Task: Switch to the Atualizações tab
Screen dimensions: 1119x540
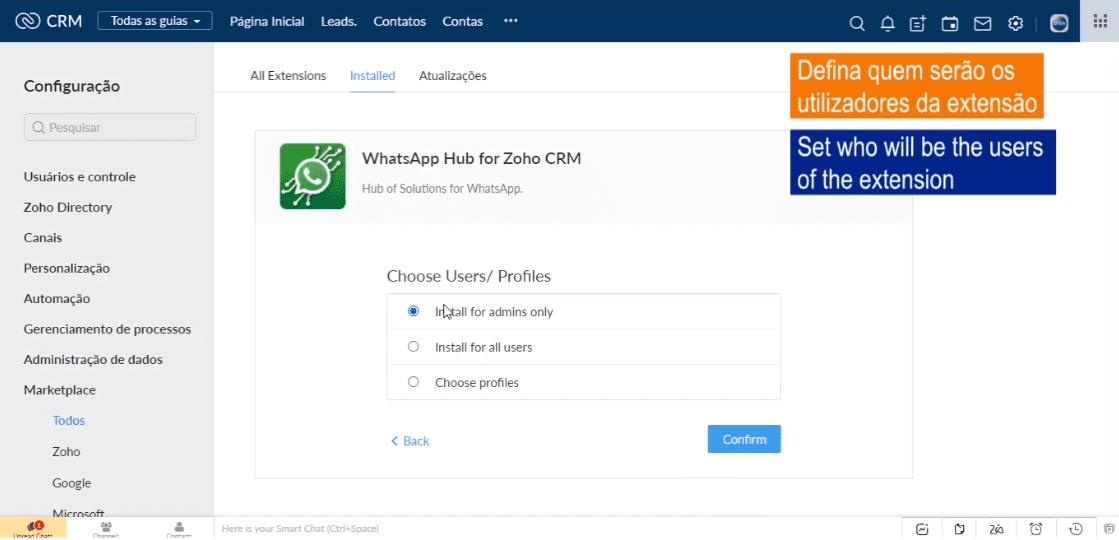Action: click(452, 75)
